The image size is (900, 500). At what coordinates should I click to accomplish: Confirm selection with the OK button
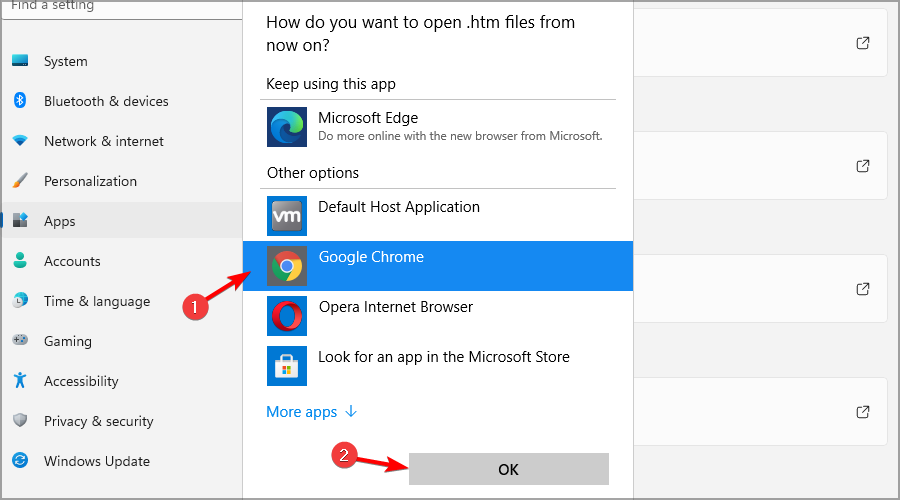click(509, 469)
